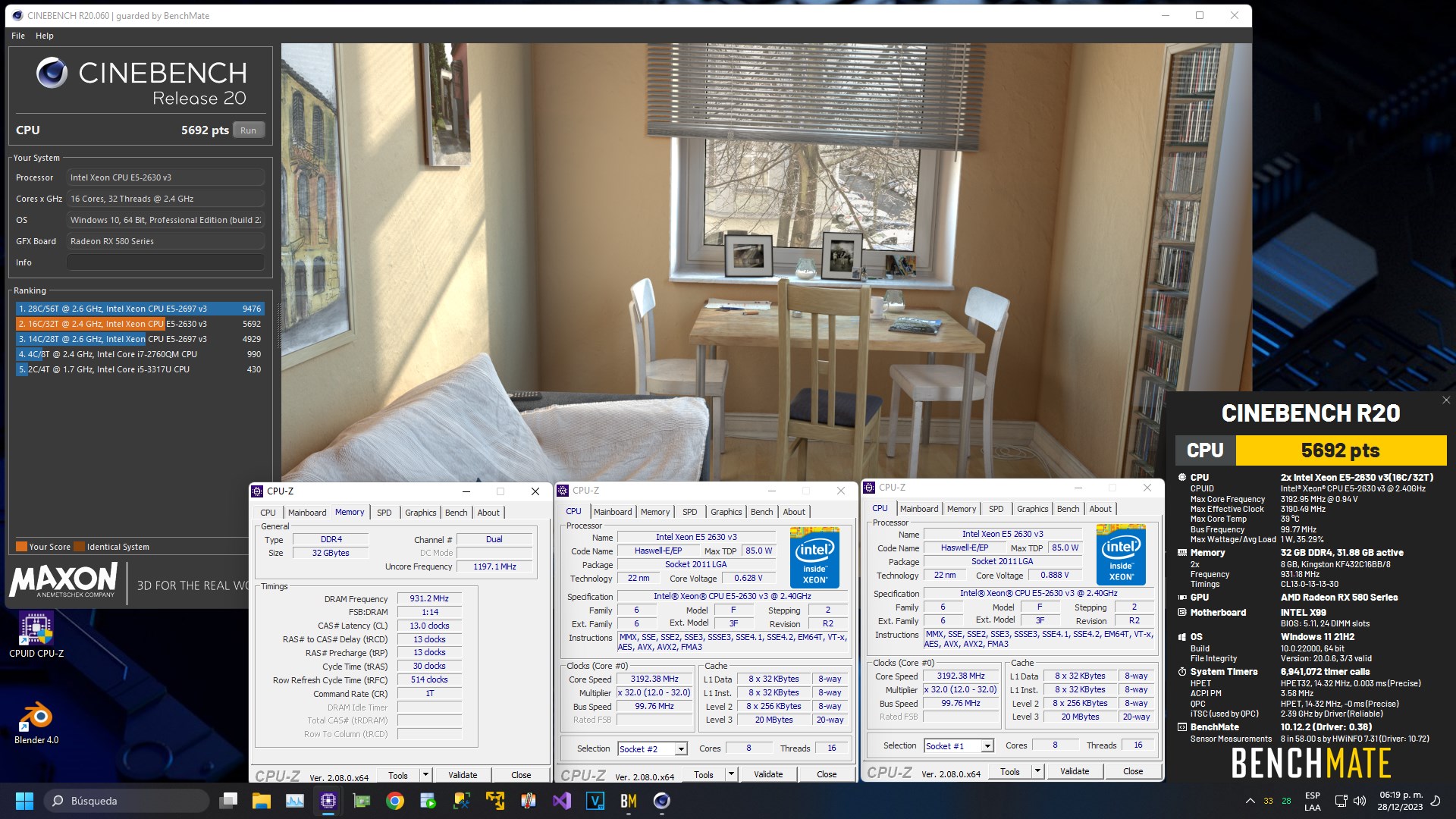Click Close button in CPU-Z Memory window
Viewport: 1456px width, 819px height.
coord(521,775)
